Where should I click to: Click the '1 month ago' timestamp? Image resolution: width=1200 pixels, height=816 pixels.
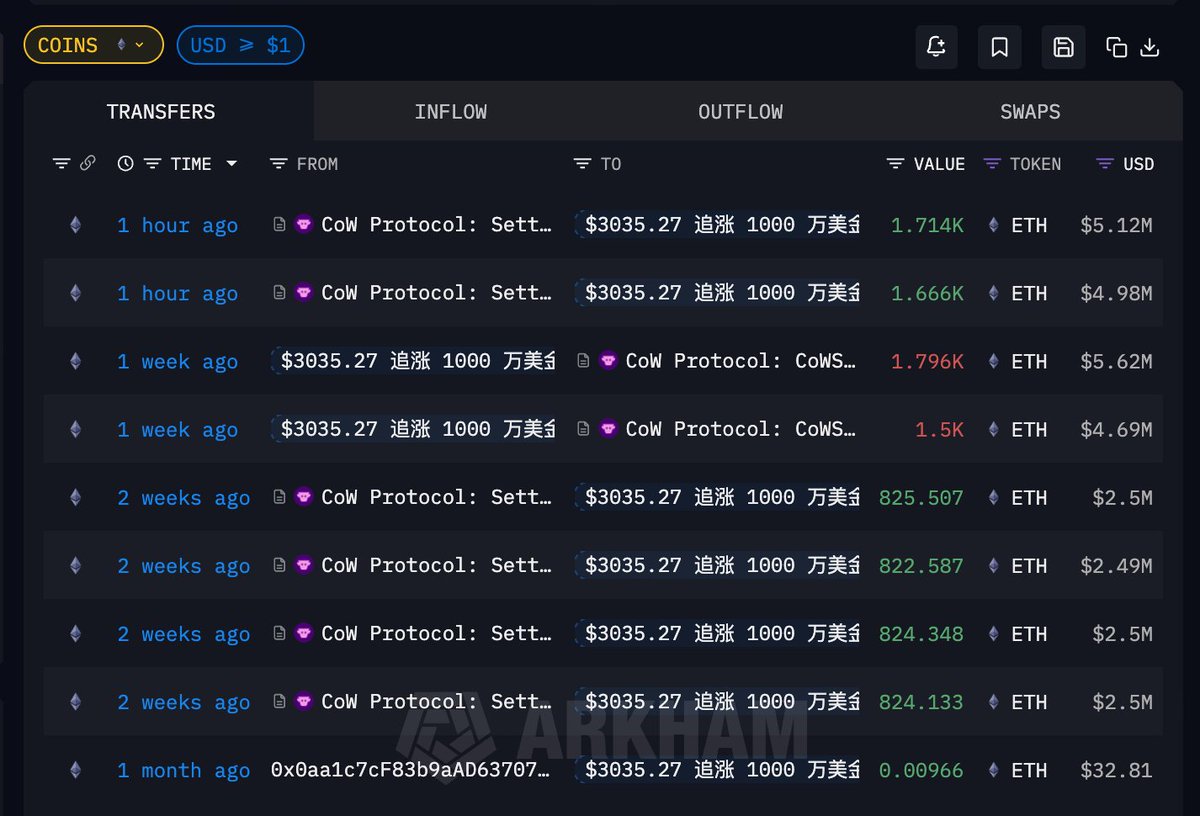tap(183, 770)
